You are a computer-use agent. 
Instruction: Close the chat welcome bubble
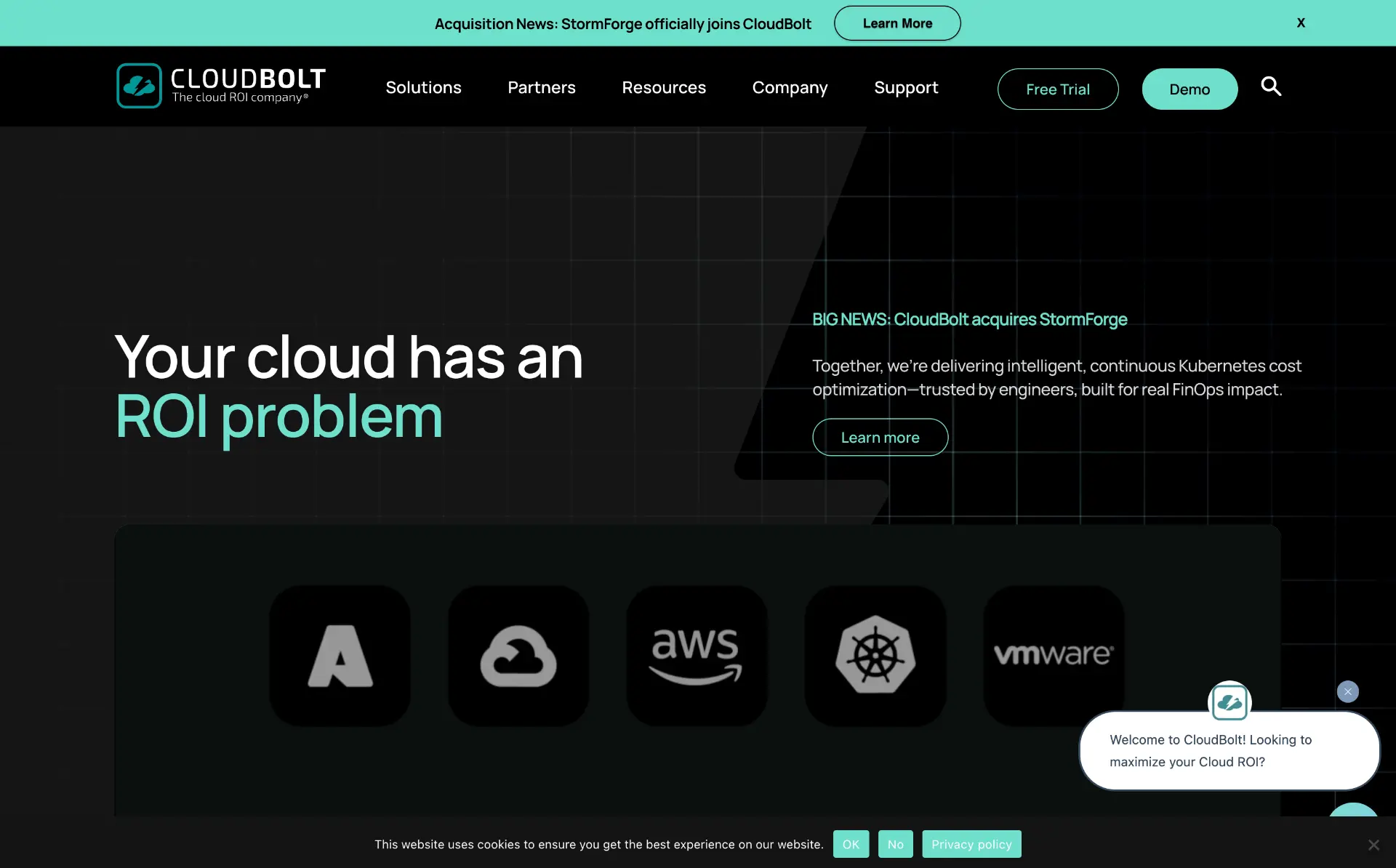pos(1348,691)
